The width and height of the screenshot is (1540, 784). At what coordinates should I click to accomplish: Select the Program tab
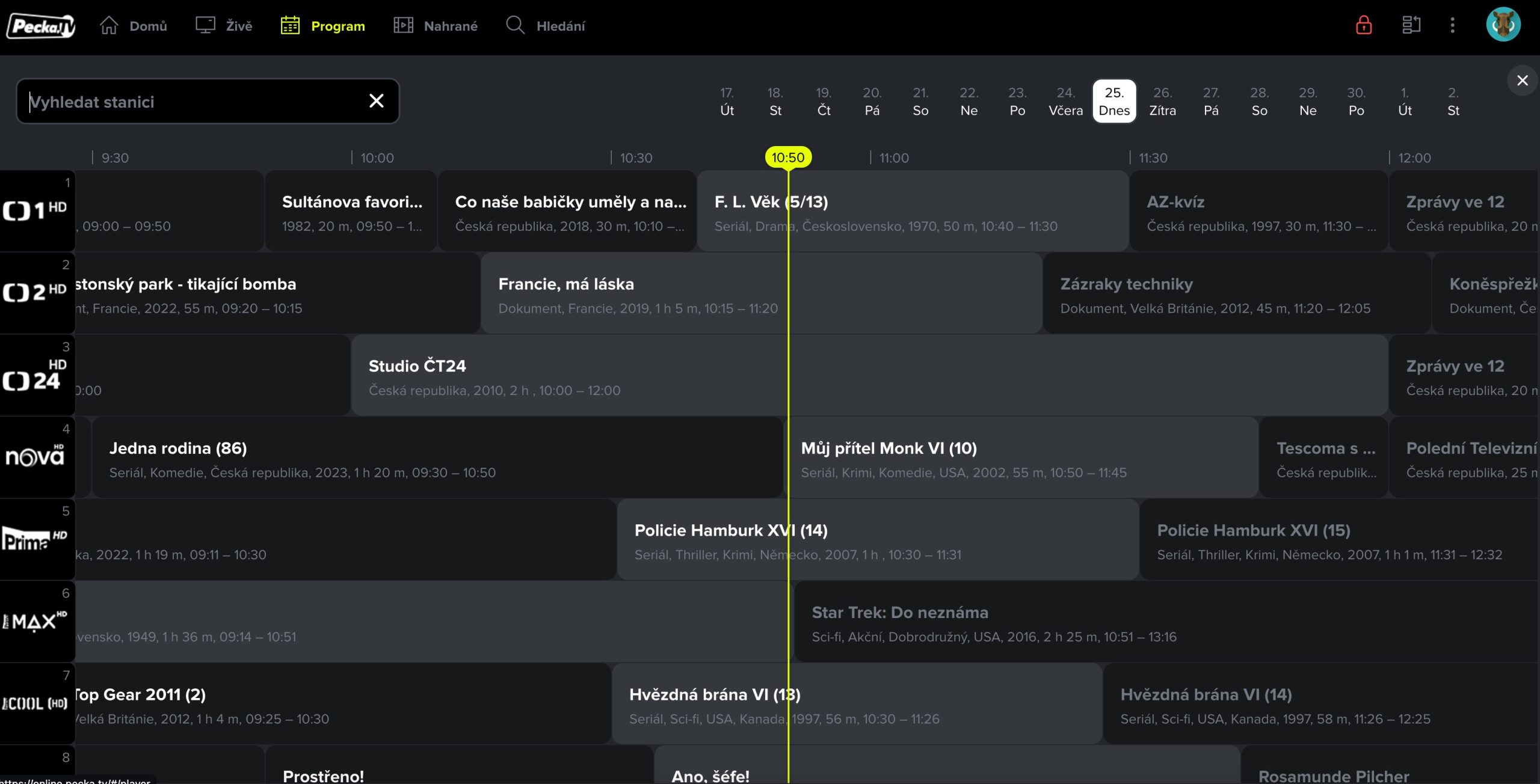(323, 26)
